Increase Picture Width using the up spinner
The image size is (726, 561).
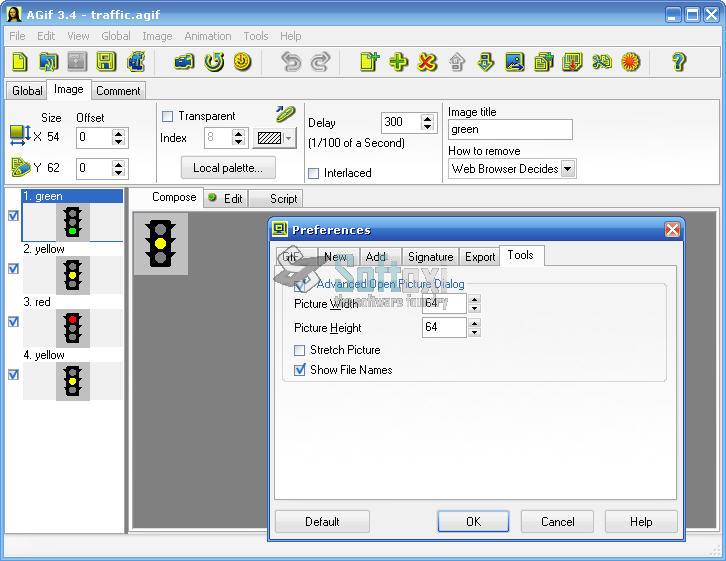pyautogui.click(x=474, y=298)
